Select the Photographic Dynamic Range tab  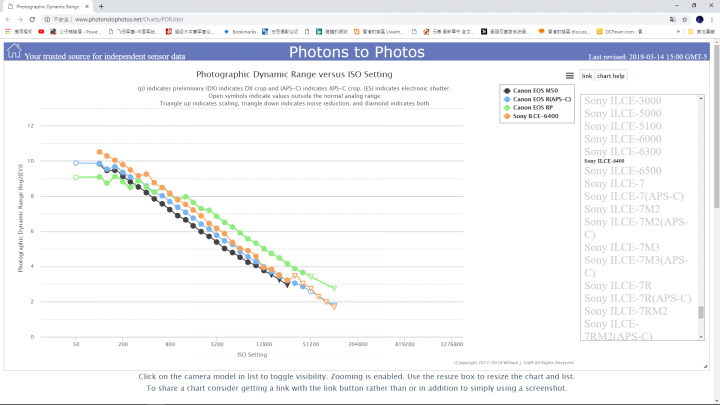(48, 6)
